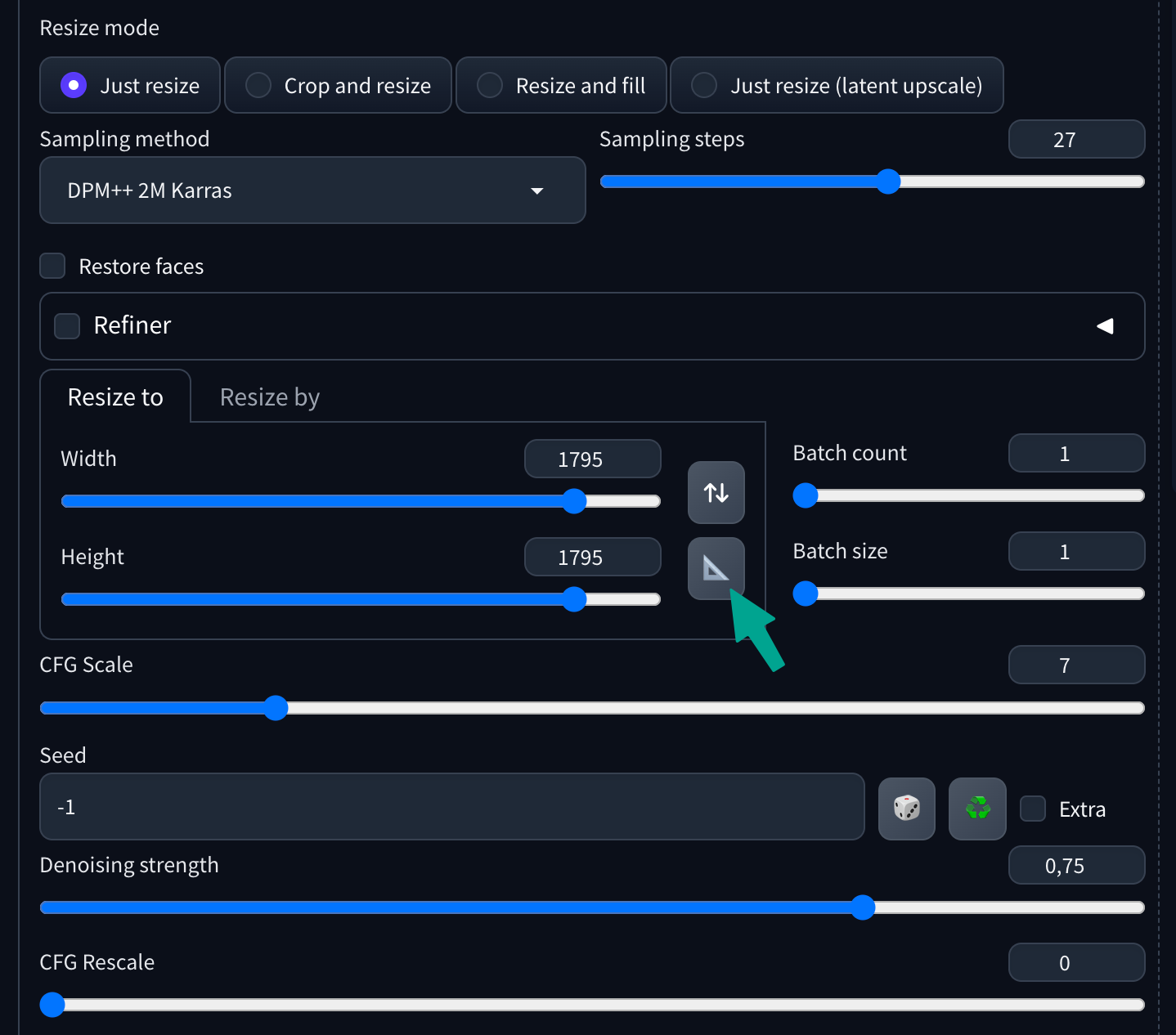This screenshot has height=1035, width=1176.
Task: Click the Batch count number field
Action: tap(1076, 453)
